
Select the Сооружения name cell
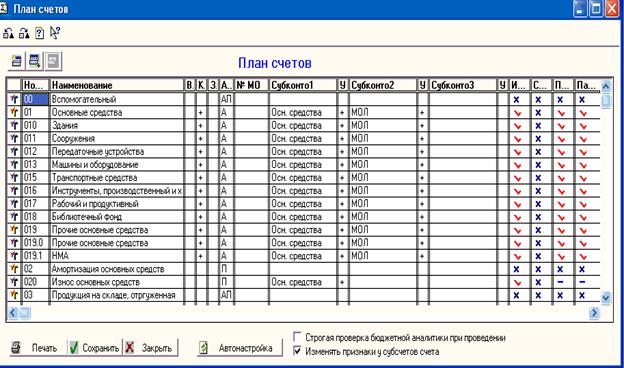click(x=117, y=139)
